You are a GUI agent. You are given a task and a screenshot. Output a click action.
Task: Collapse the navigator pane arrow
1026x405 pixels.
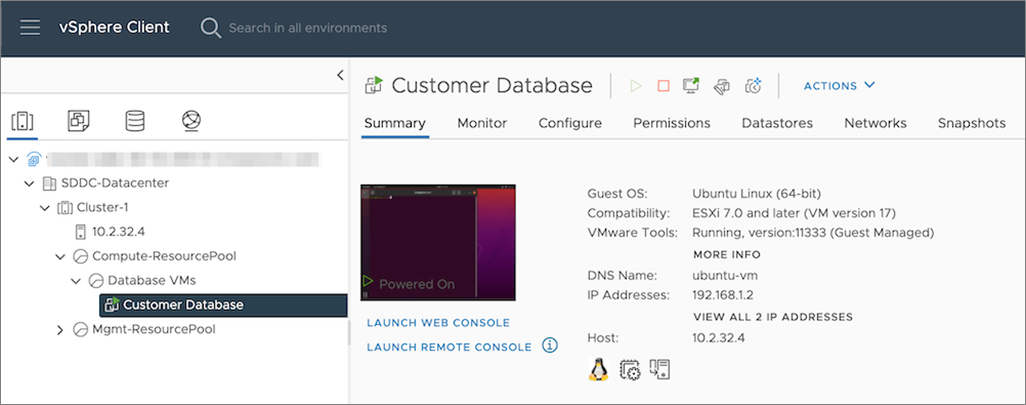(340, 75)
